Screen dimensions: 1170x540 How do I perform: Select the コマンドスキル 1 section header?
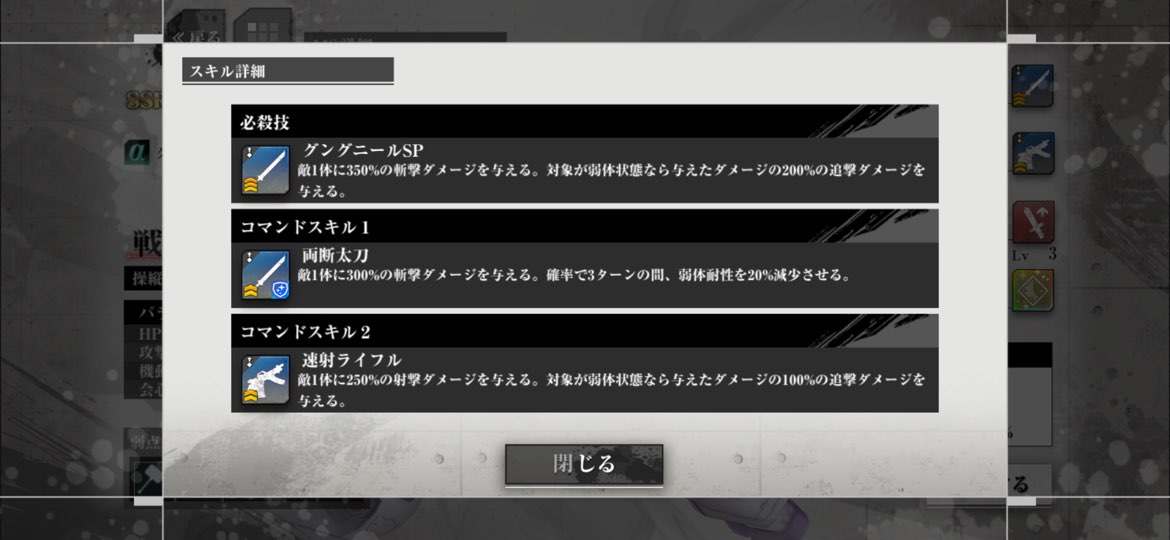[x=585, y=226]
